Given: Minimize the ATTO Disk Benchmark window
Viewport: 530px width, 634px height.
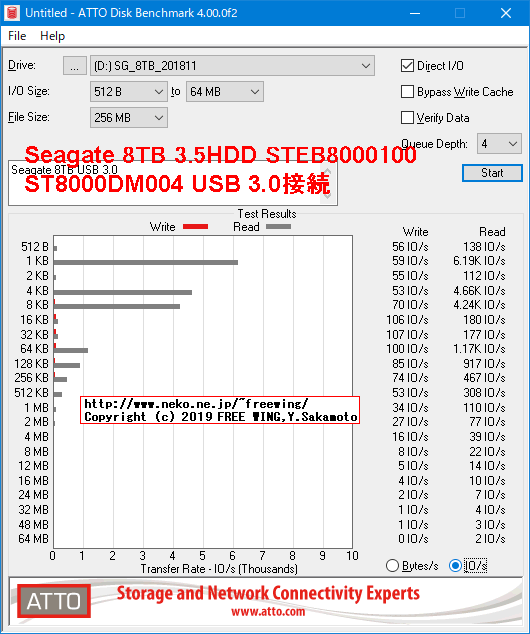Looking at the screenshot, I should pyautogui.click(x=415, y=13).
